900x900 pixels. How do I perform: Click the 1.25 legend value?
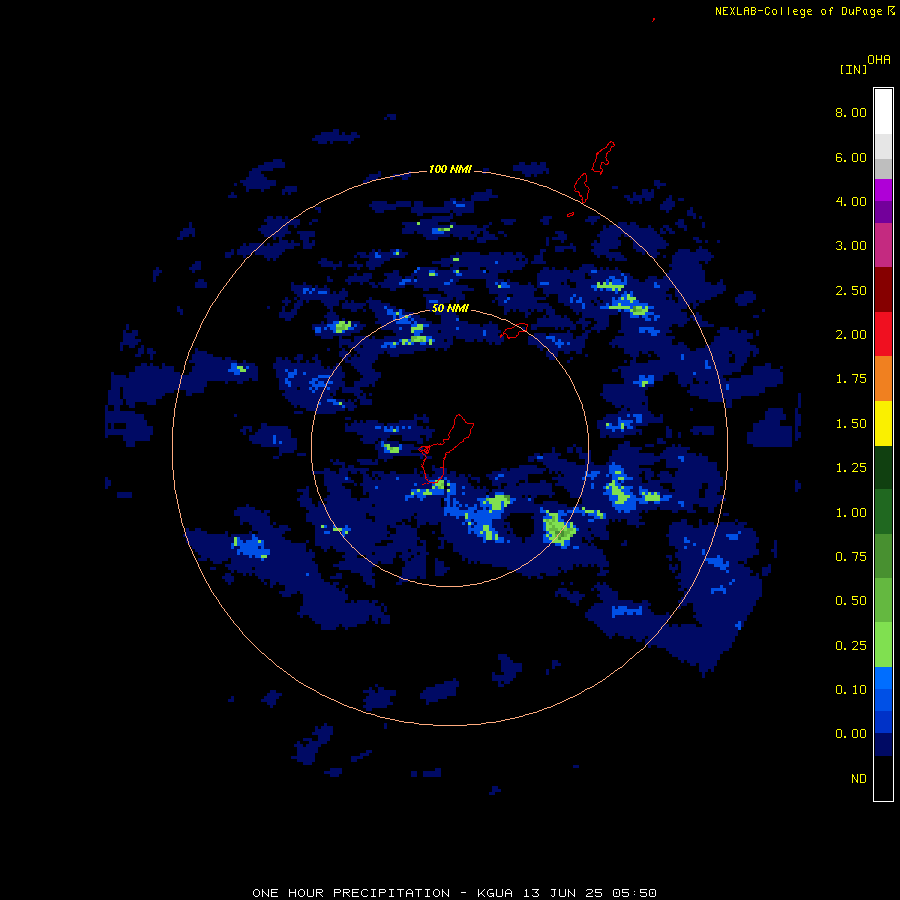[x=850, y=468]
